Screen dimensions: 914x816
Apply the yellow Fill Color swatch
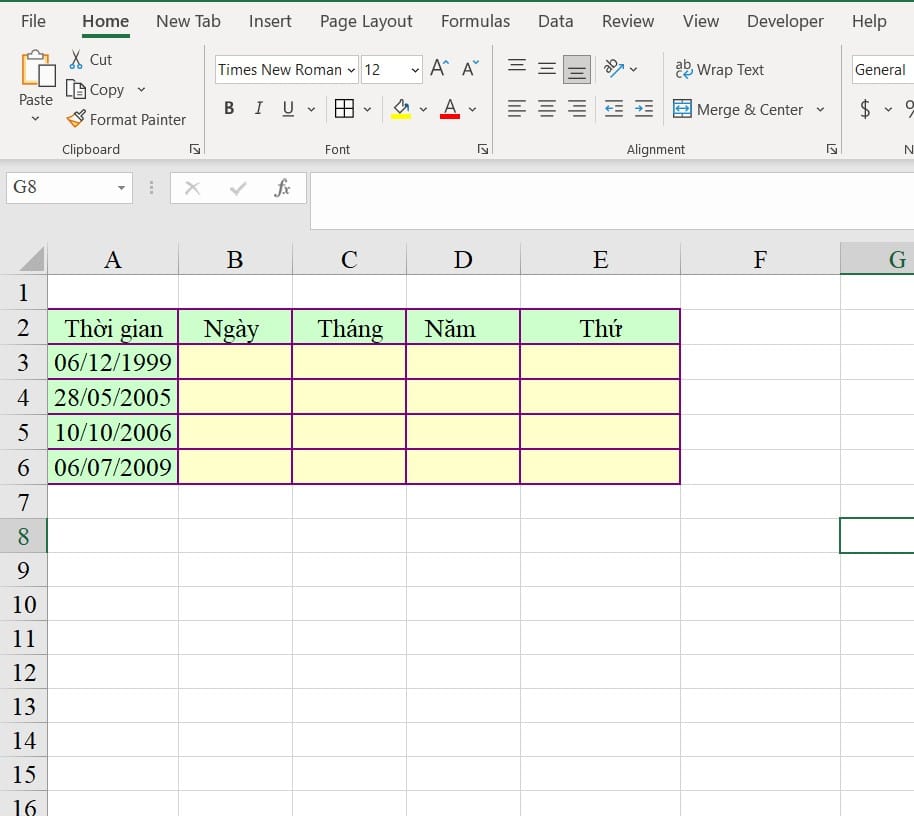coord(401,109)
